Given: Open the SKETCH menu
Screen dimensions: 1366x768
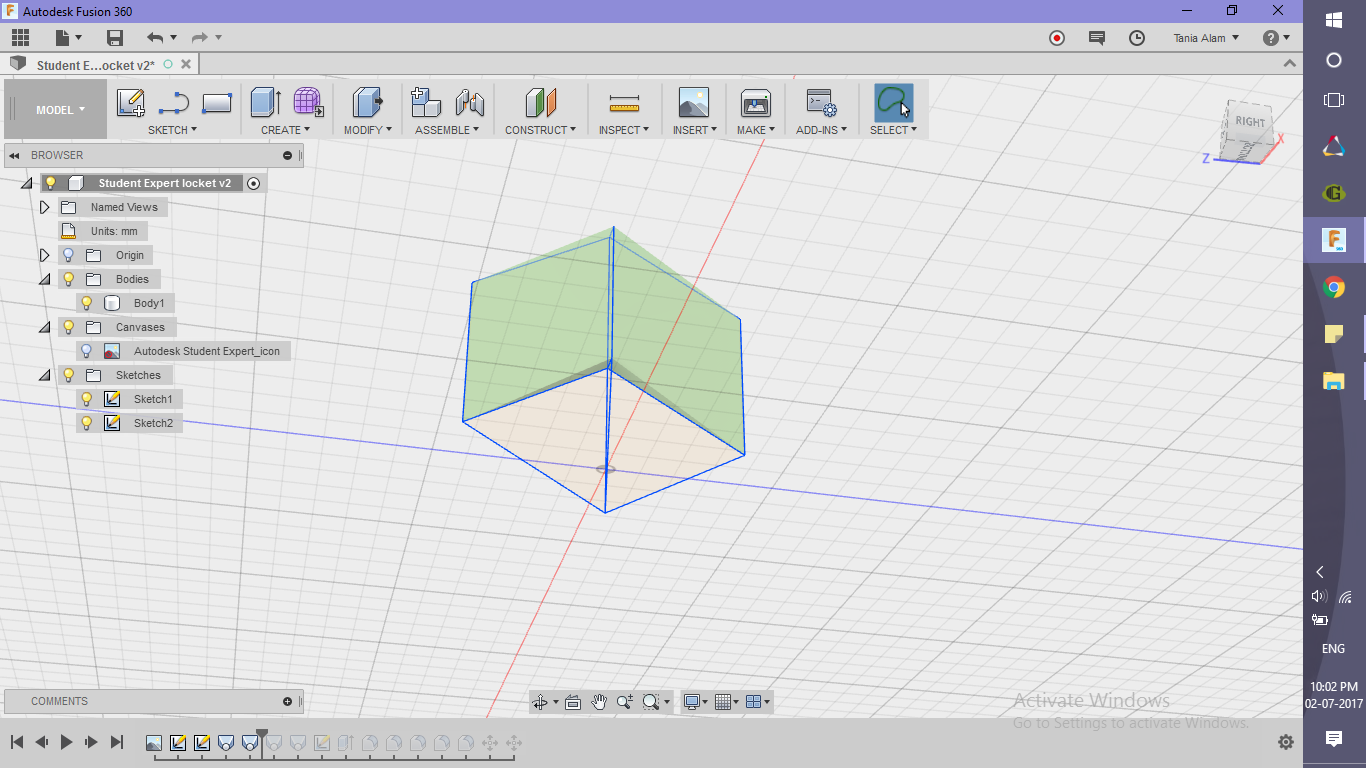Looking at the screenshot, I should 172,130.
